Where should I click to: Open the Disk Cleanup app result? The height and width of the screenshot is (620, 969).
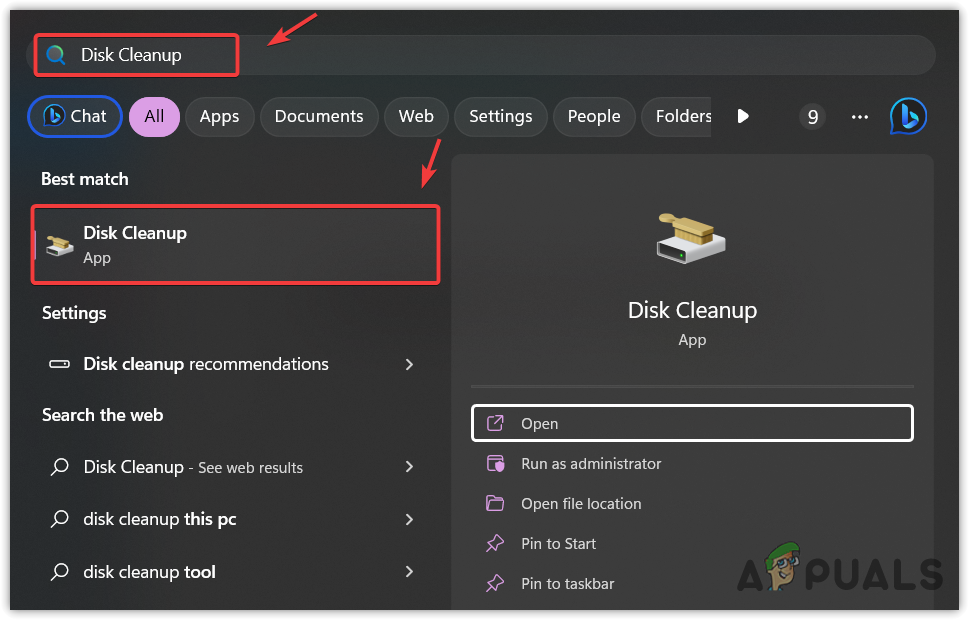pos(236,244)
